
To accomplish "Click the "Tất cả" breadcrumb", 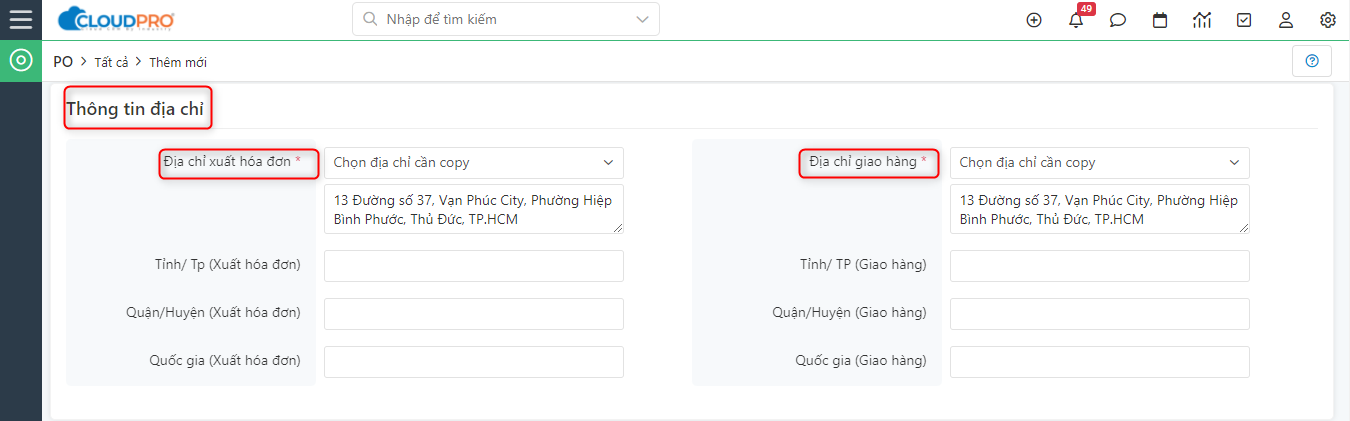I will click(111, 62).
